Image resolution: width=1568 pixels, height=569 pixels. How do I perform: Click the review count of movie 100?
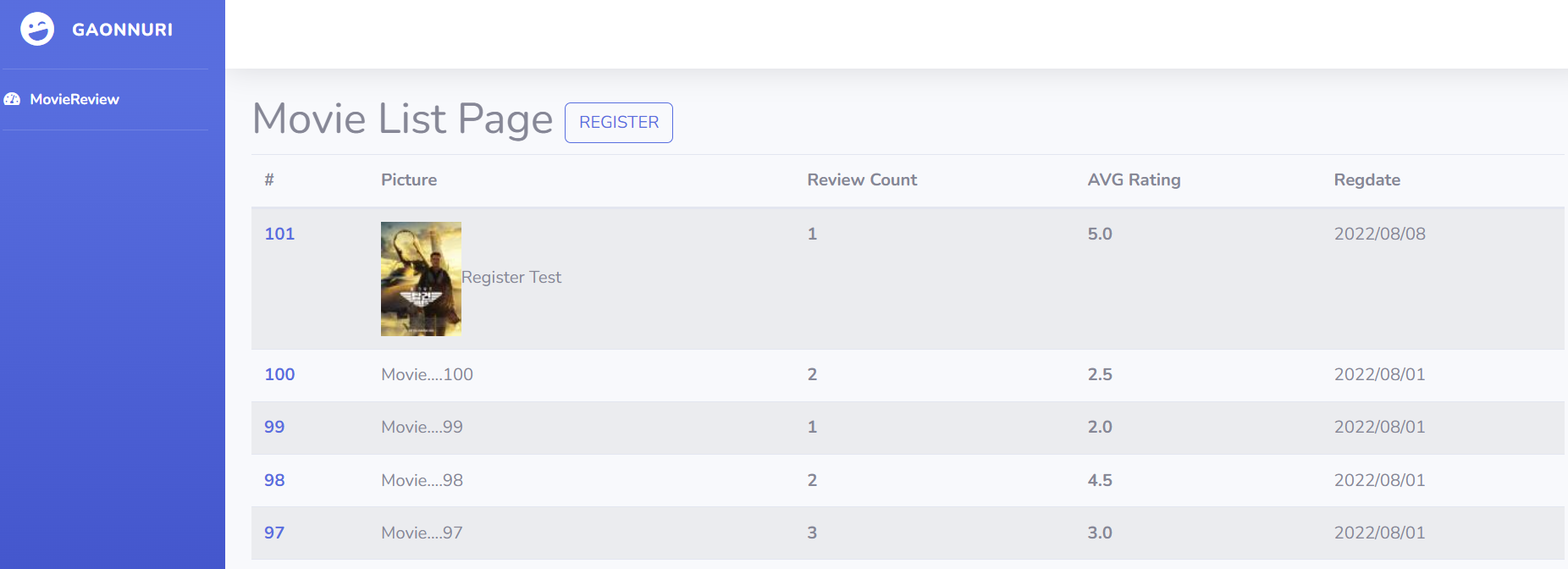[x=812, y=374]
